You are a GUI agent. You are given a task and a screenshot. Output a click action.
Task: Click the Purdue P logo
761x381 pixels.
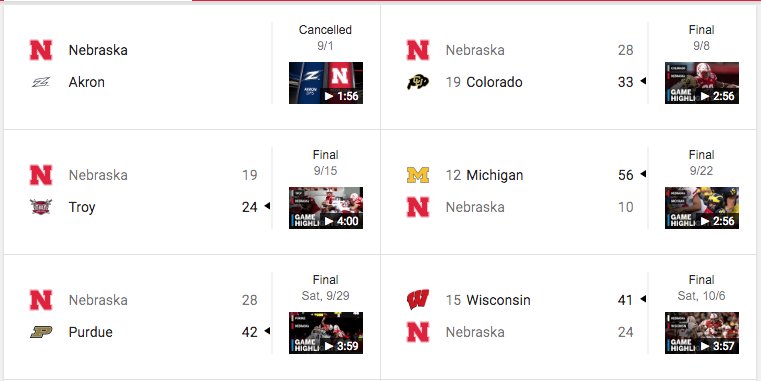click(41, 332)
